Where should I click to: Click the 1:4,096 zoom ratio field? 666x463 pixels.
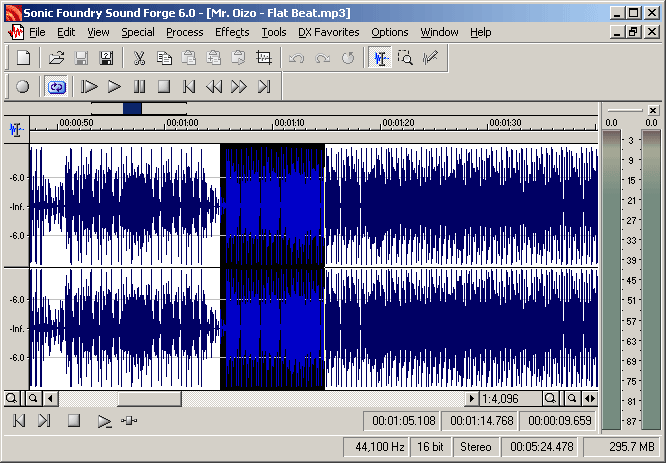point(511,398)
